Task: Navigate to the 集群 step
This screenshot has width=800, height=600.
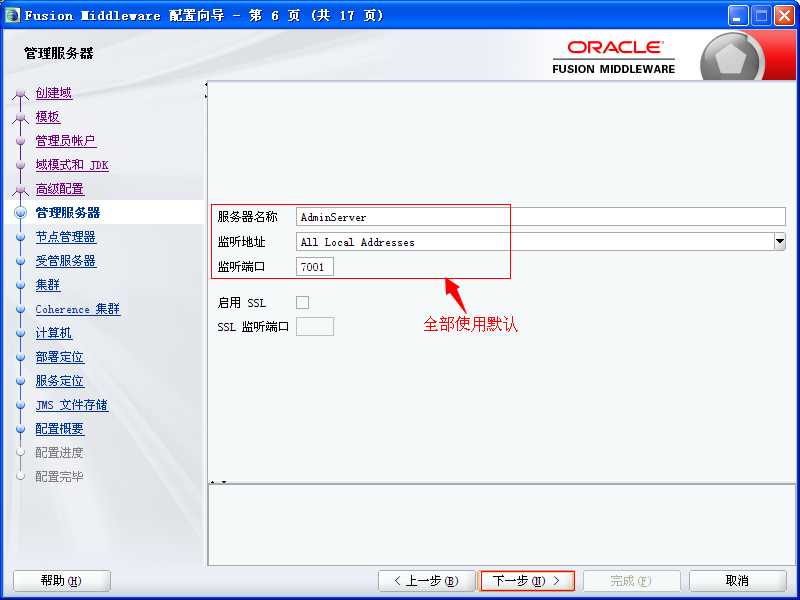Action: click(48, 285)
